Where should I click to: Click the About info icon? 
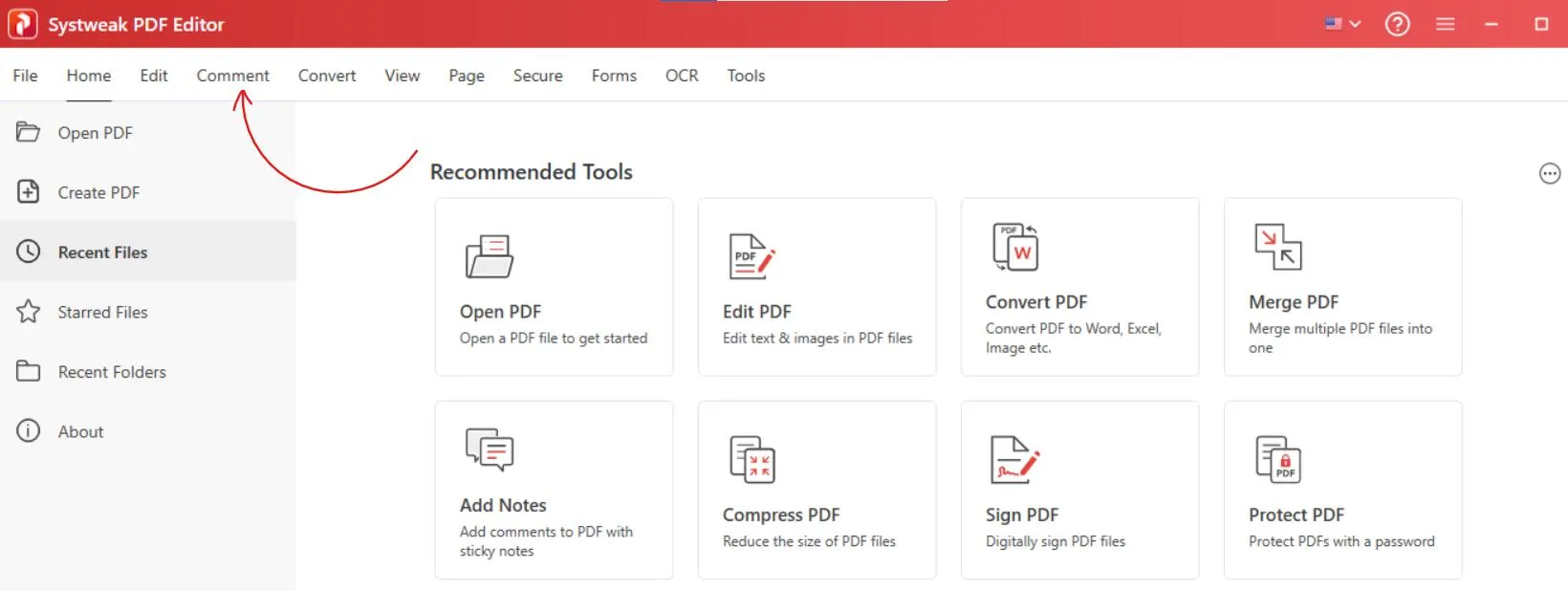coord(28,431)
